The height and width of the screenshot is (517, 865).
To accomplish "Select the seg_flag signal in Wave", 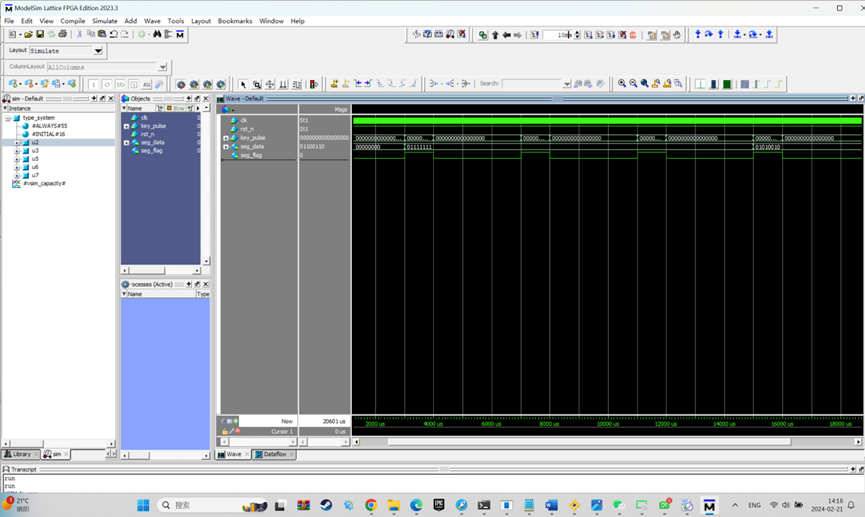I will pyautogui.click(x=251, y=156).
